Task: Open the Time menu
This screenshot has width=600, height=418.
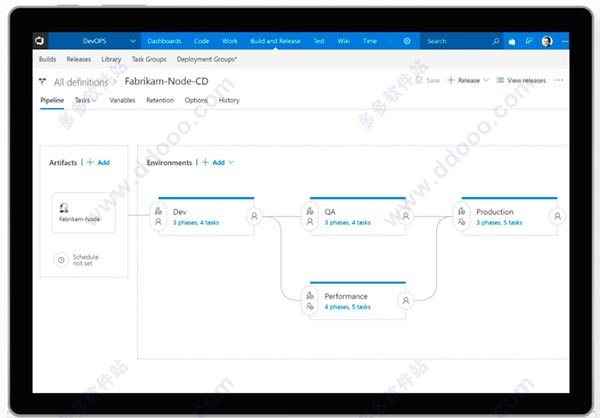Action: (370, 41)
